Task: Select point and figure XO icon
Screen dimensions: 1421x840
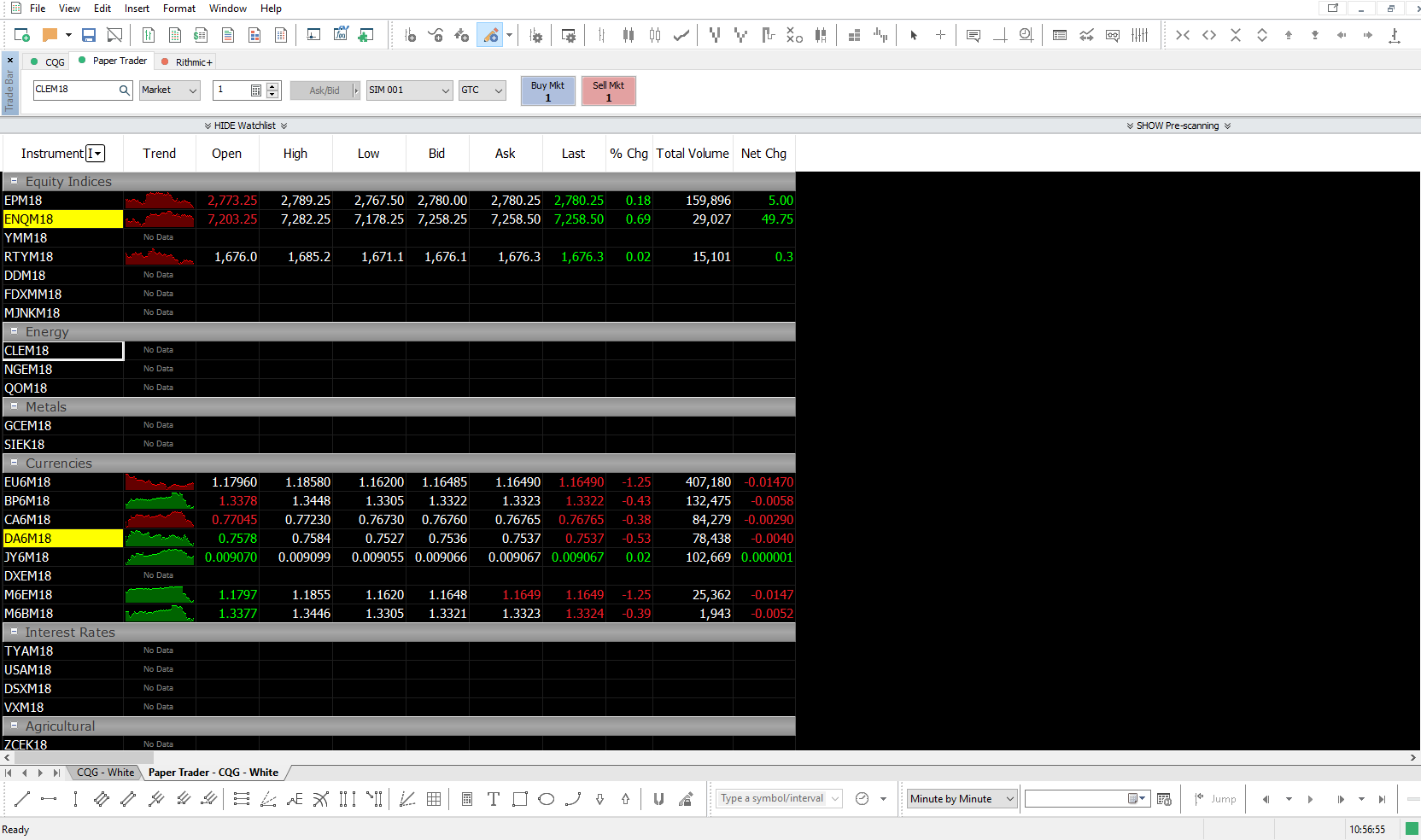Action: [794, 35]
